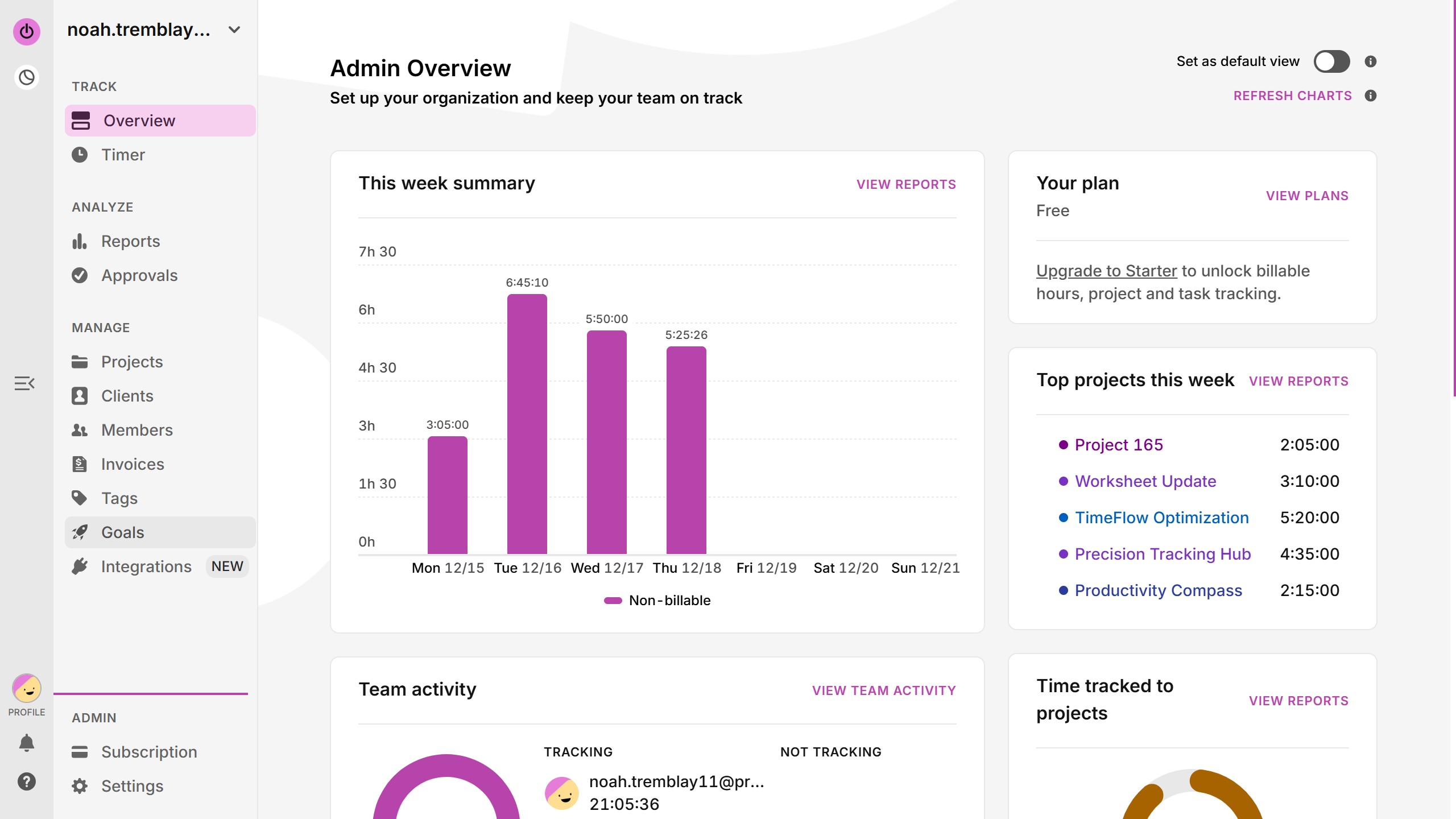The height and width of the screenshot is (819, 1456).
Task: Click the Overview icon in sidebar
Action: coord(81,121)
